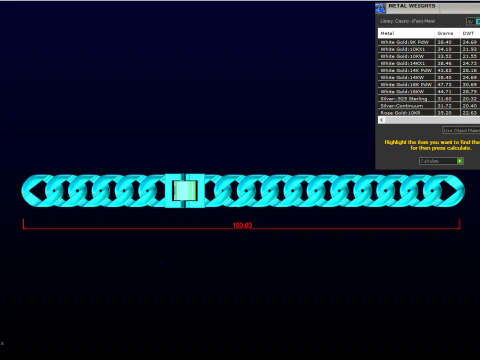Select the White Gold:9K PdW row

pos(429,42)
